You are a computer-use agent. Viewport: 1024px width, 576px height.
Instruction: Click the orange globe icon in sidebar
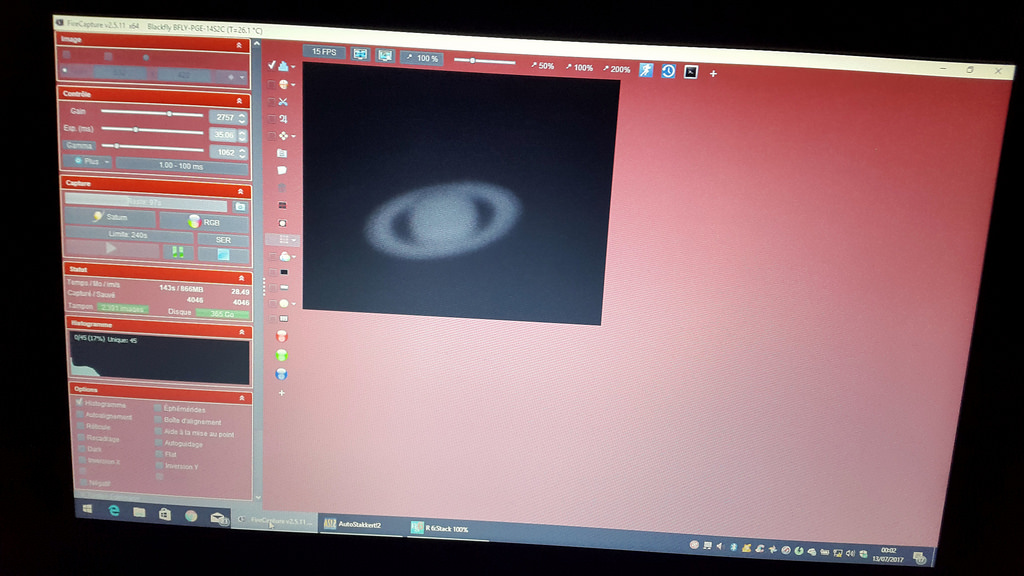pyautogui.click(x=283, y=84)
